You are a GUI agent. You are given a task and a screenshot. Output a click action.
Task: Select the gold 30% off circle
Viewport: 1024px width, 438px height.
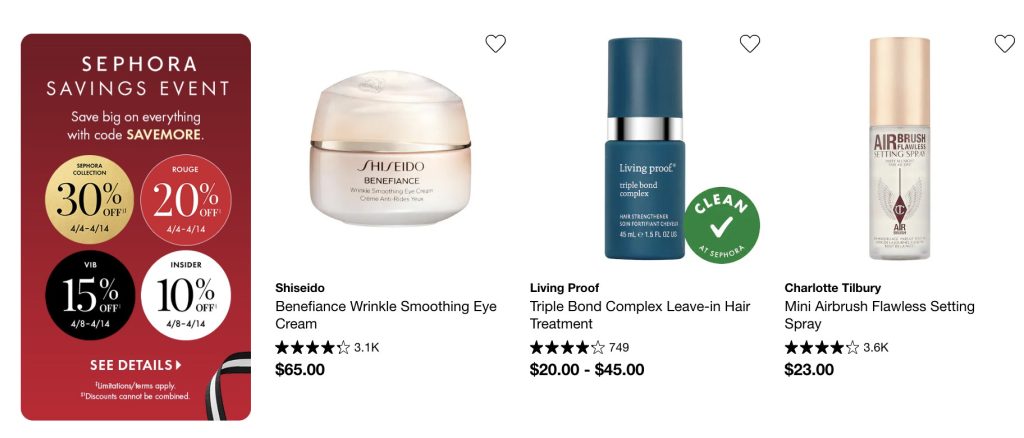click(89, 198)
